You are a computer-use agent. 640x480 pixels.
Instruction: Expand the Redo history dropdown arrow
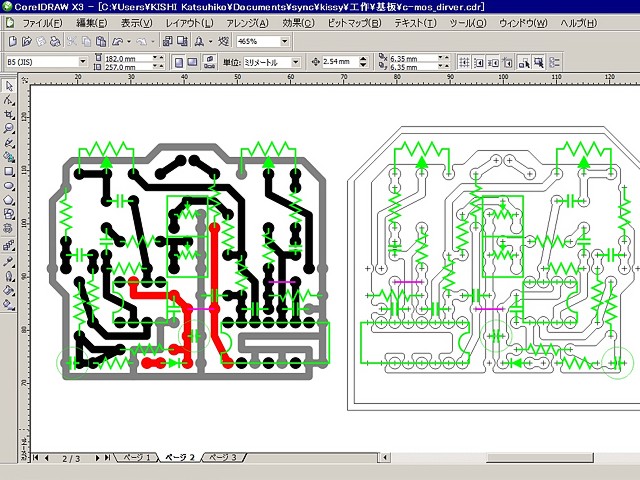153,41
